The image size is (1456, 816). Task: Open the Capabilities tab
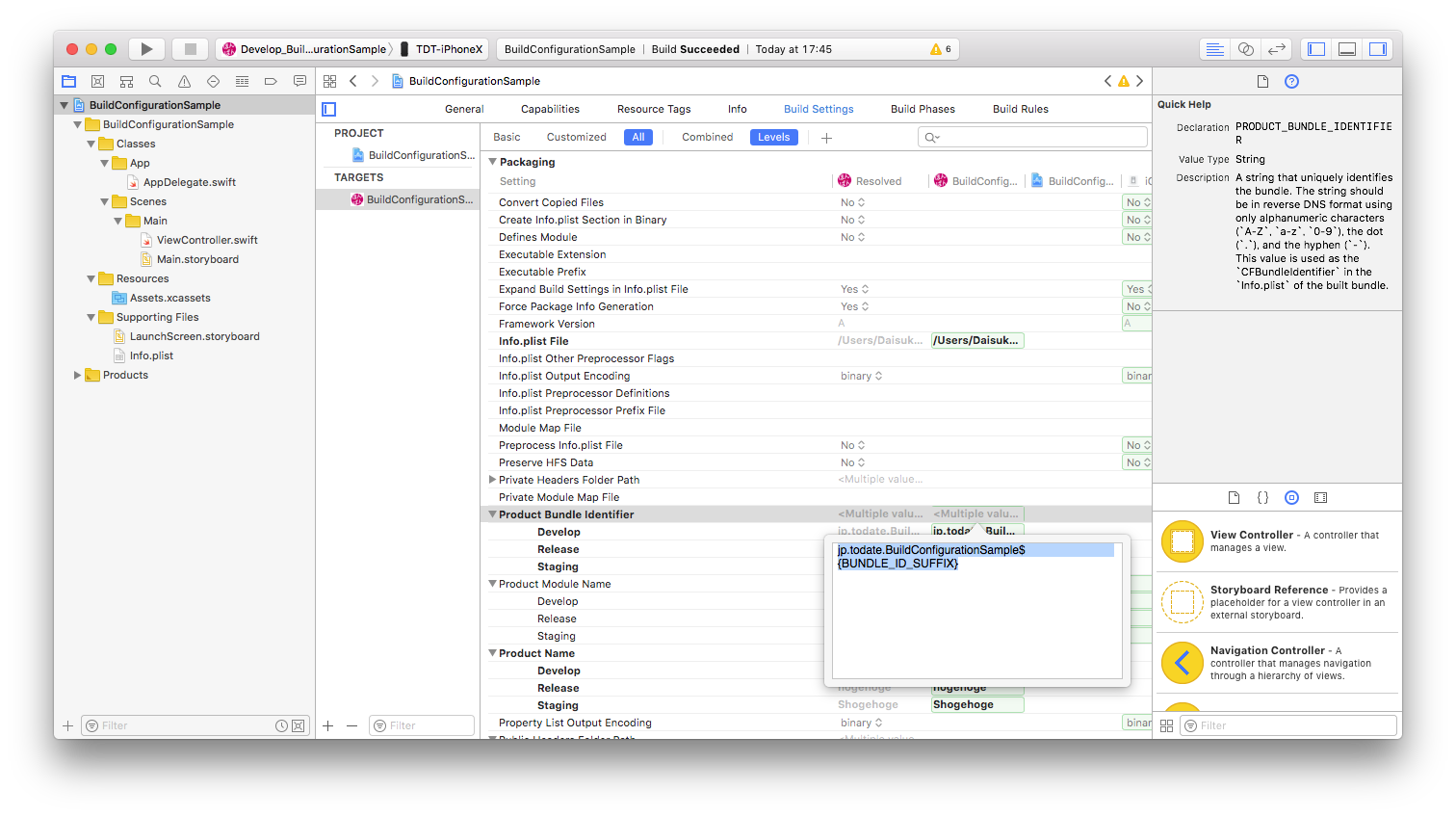550,109
